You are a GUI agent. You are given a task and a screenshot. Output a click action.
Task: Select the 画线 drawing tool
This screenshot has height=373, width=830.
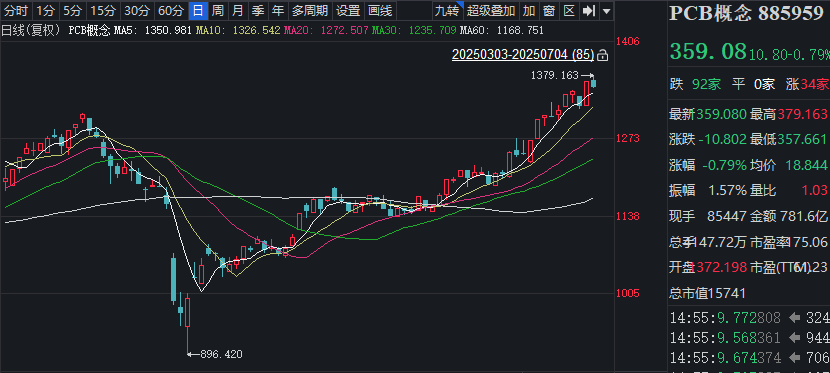pos(380,11)
